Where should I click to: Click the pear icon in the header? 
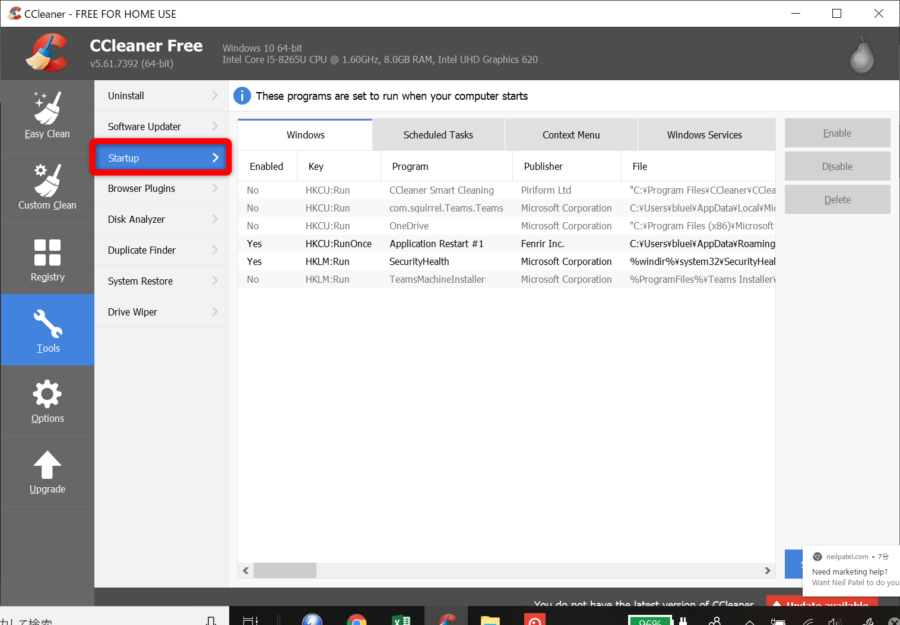862,55
